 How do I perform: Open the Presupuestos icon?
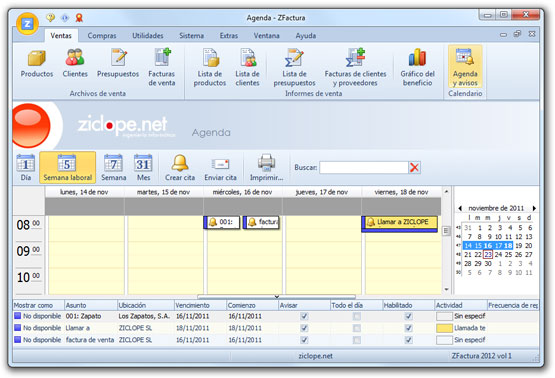tap(118, 57)
